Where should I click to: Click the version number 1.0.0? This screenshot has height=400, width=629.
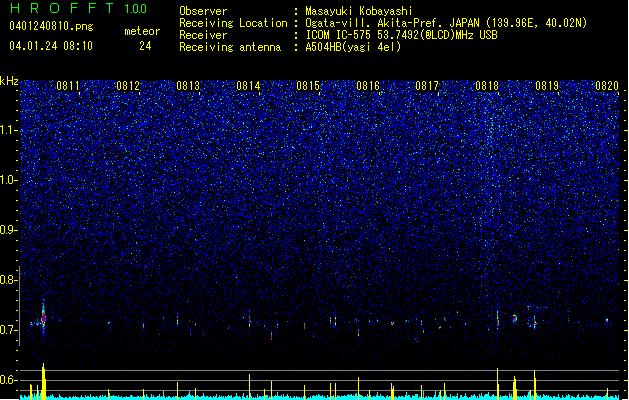click(135, 9)
